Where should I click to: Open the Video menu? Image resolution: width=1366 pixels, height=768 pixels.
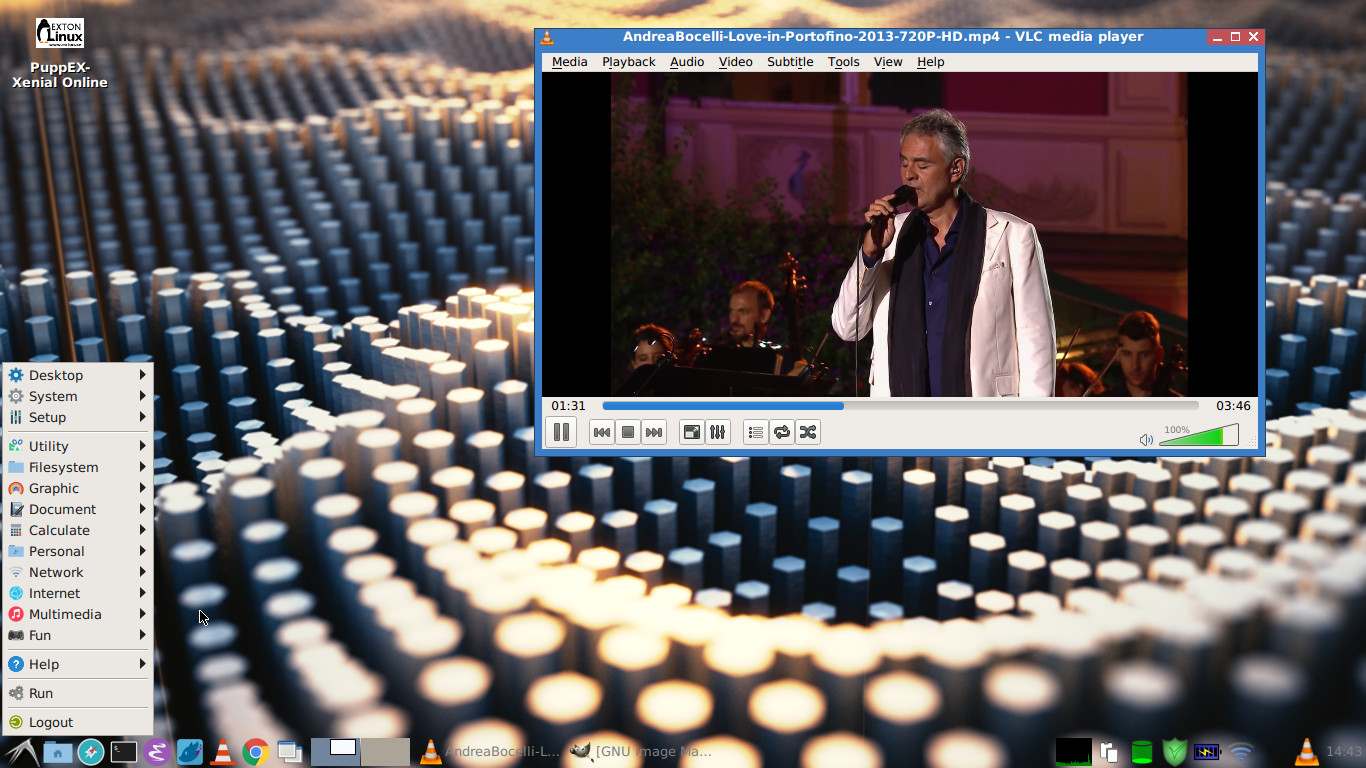pyautogui.click(x=736, y=62)
